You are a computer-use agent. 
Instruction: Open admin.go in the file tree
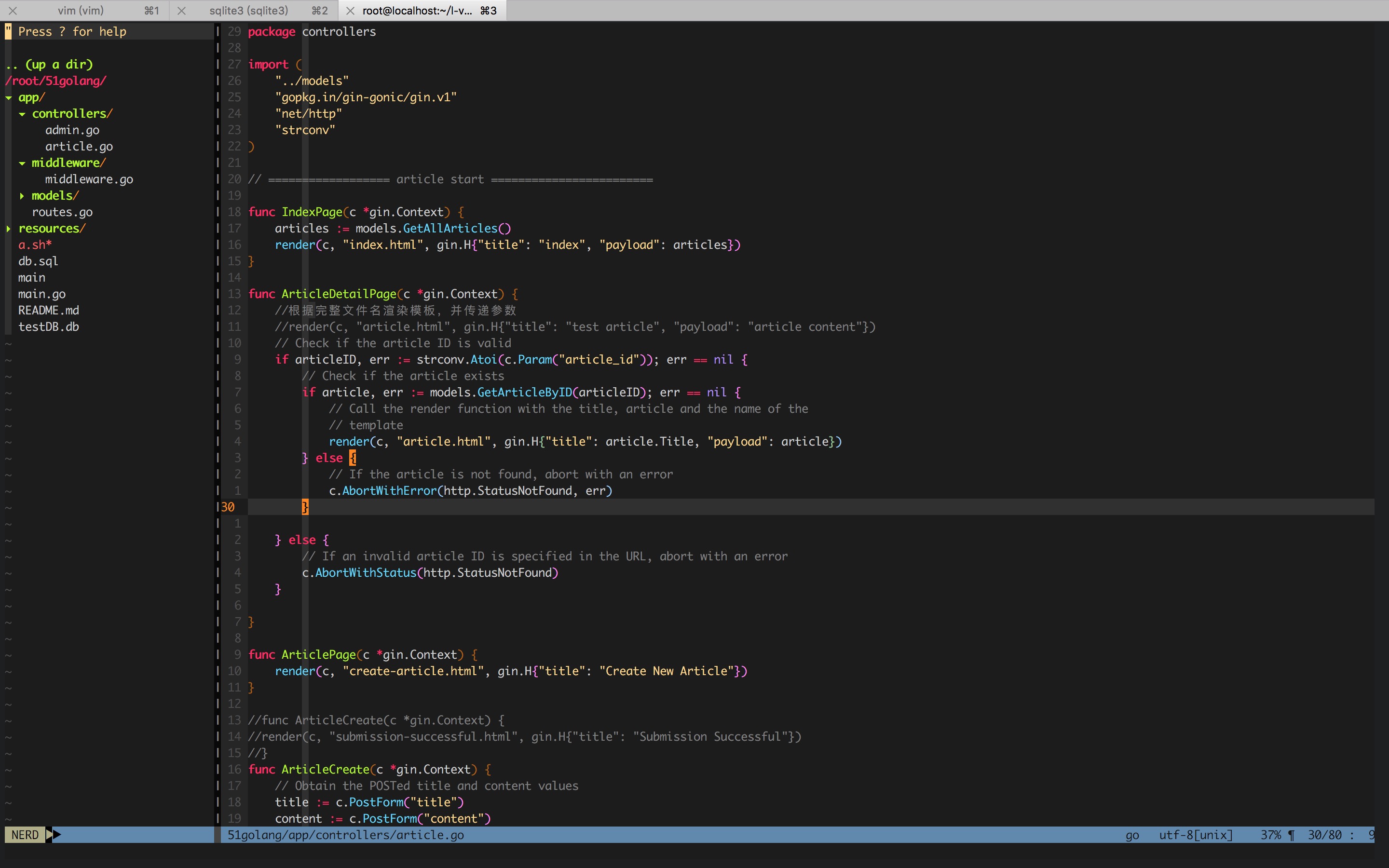click(72, 130)
